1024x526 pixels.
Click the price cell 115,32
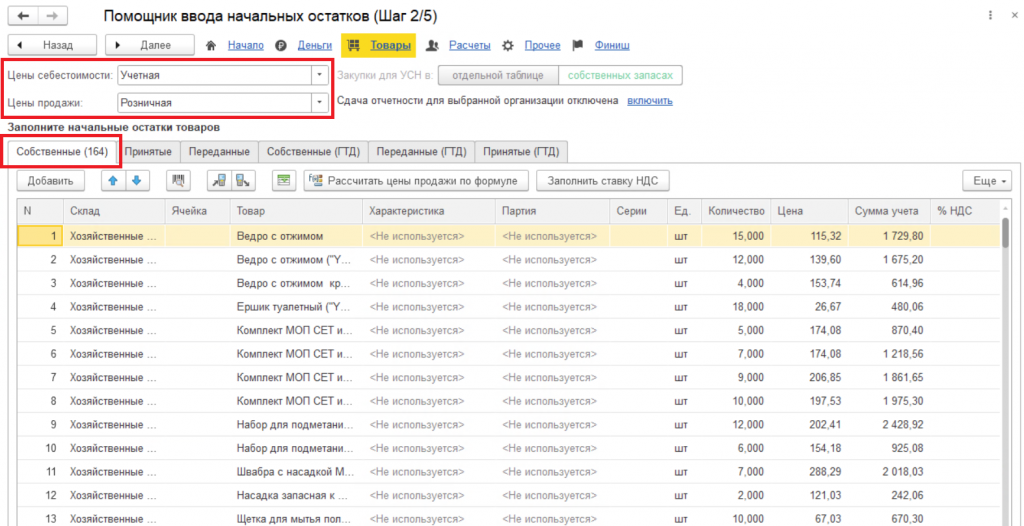[x=808, y=236]
